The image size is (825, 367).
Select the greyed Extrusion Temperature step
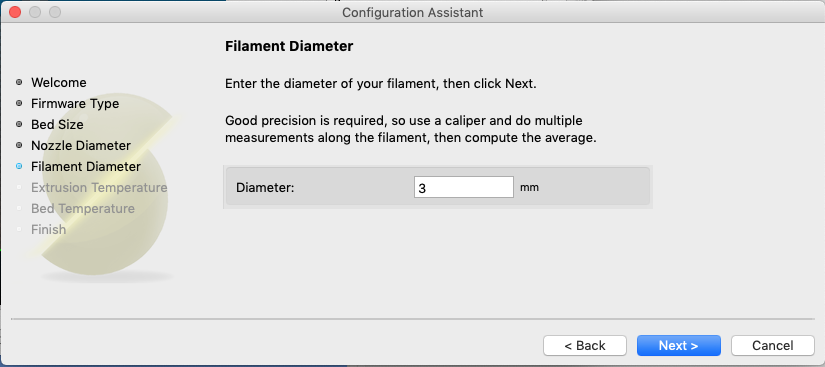click(x=99, y=188)
